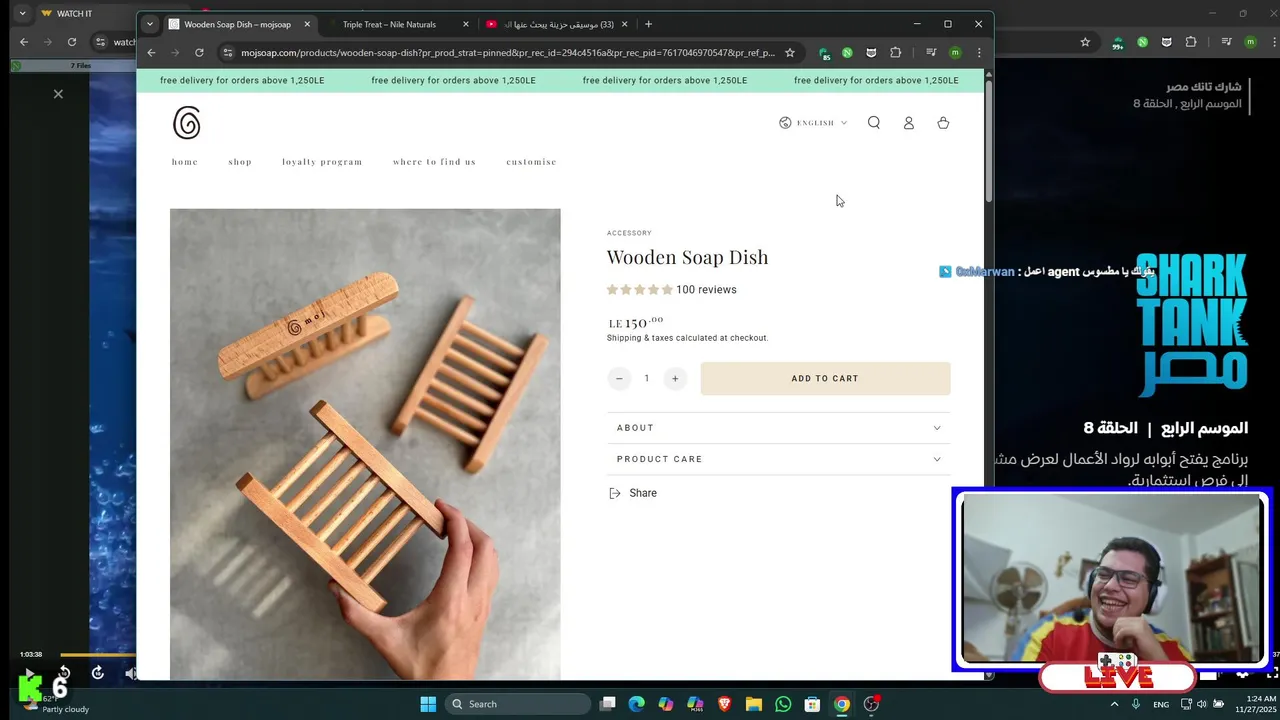Click the Share text link
Image resolution: width=1280 pixels, height=720 pixels.
pos(643,493)
